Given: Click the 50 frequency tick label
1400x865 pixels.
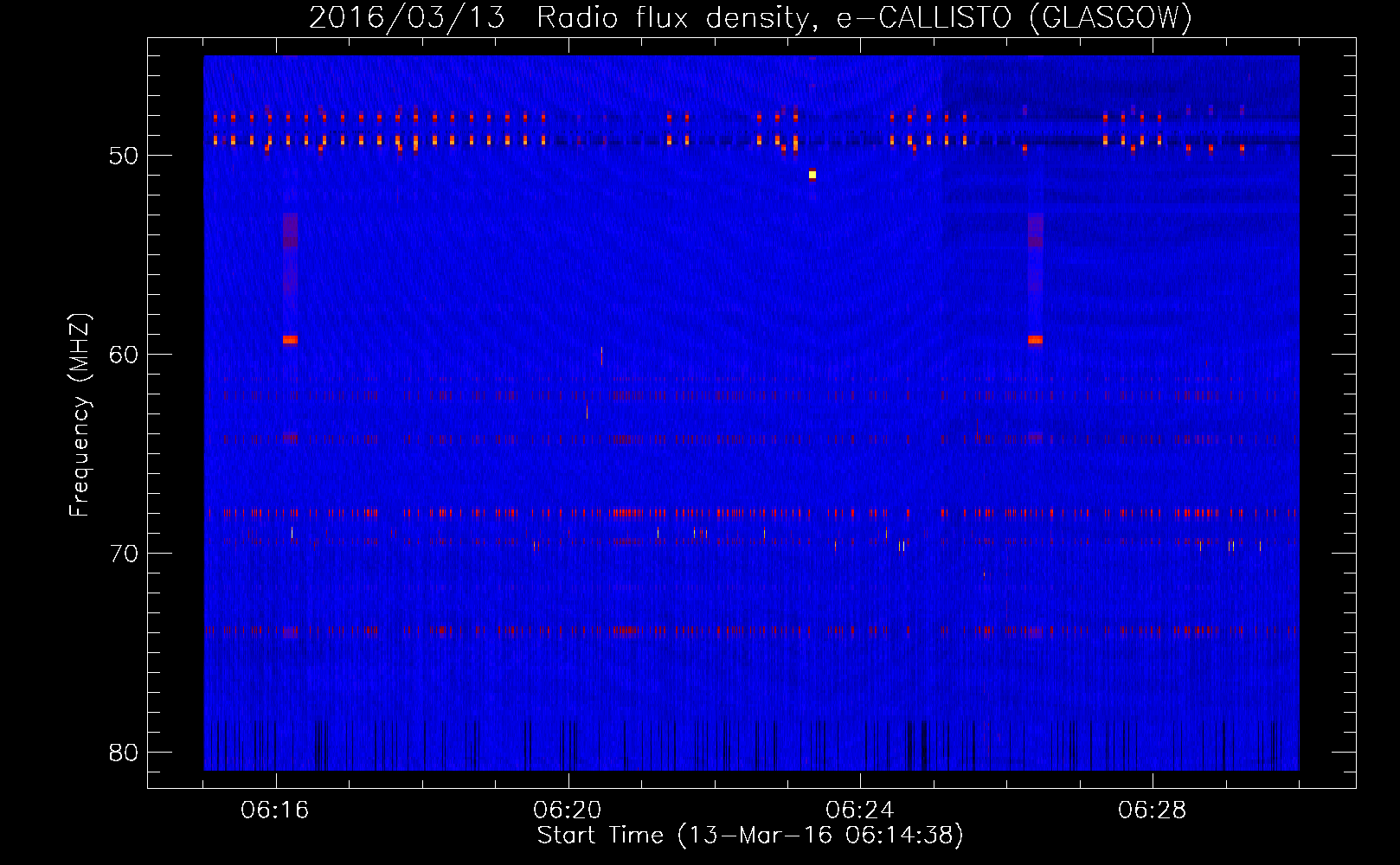Looking at the screenshot, I should [x=124, y=156].
